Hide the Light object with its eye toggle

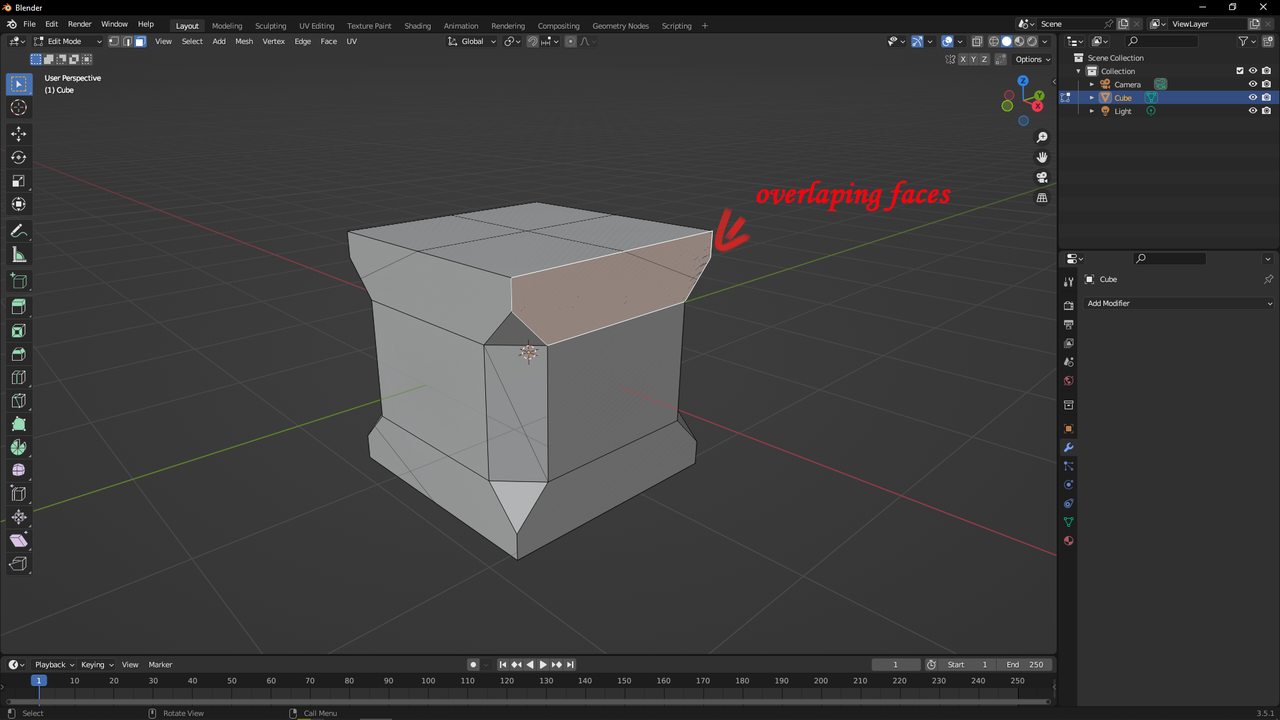tap(1253, 110)
